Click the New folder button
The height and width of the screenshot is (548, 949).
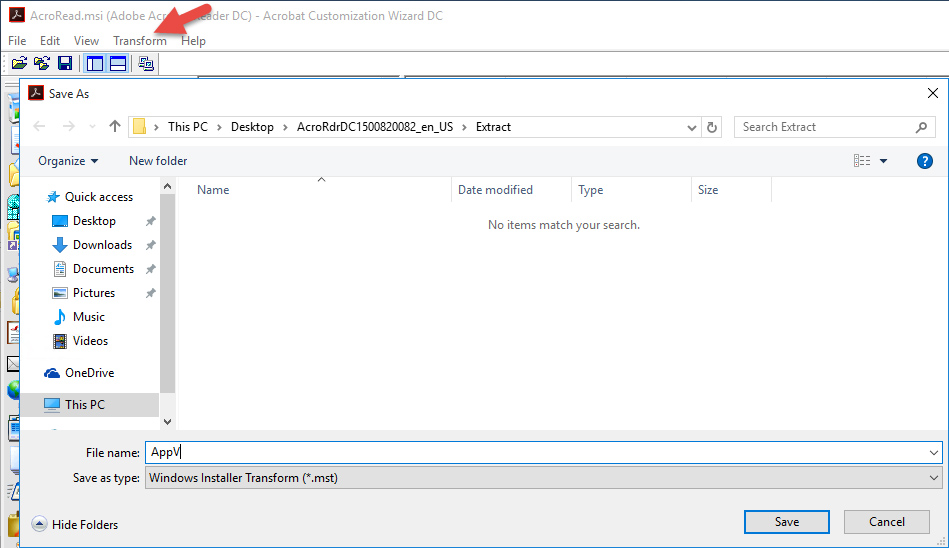[158, 161]
